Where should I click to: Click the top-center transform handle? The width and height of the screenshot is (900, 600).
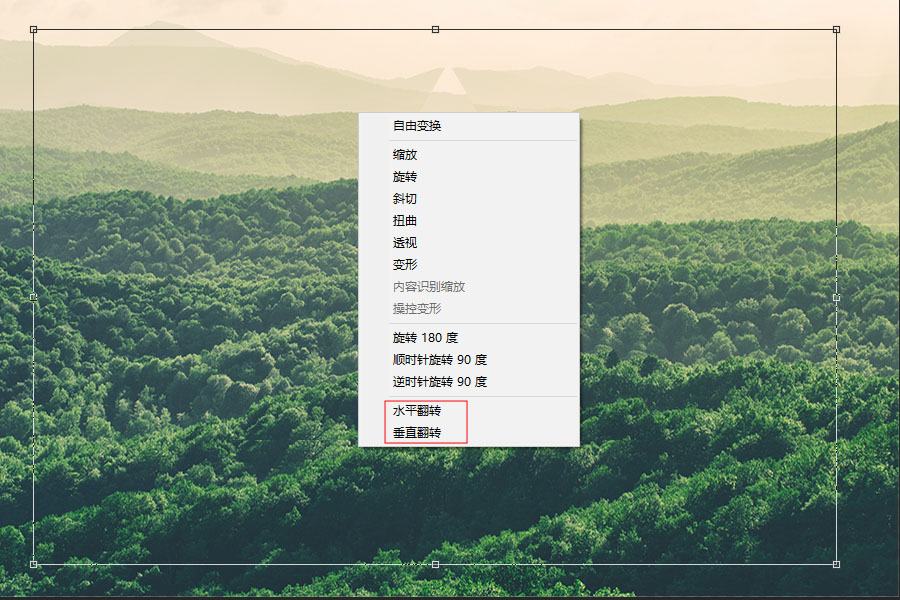click(435, 29)
